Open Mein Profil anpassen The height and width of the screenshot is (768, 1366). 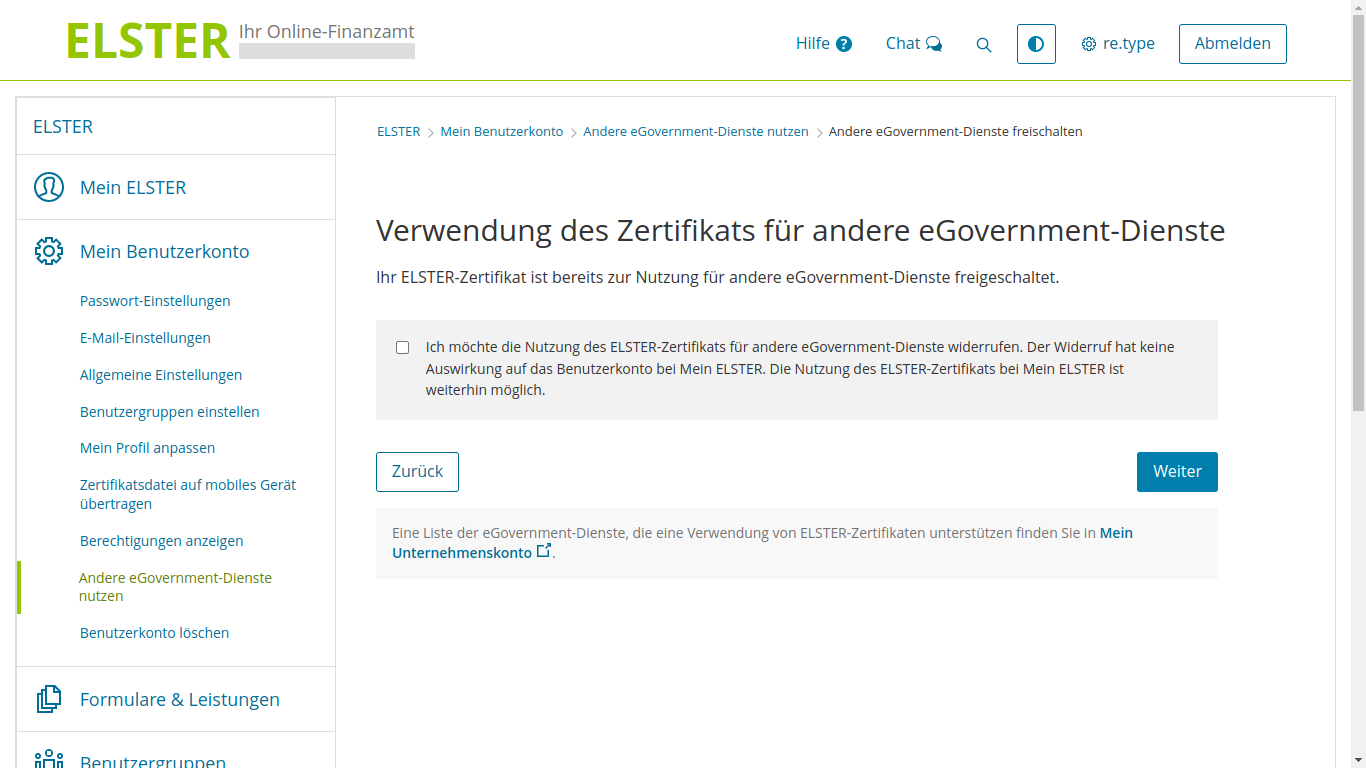point(148,448)
